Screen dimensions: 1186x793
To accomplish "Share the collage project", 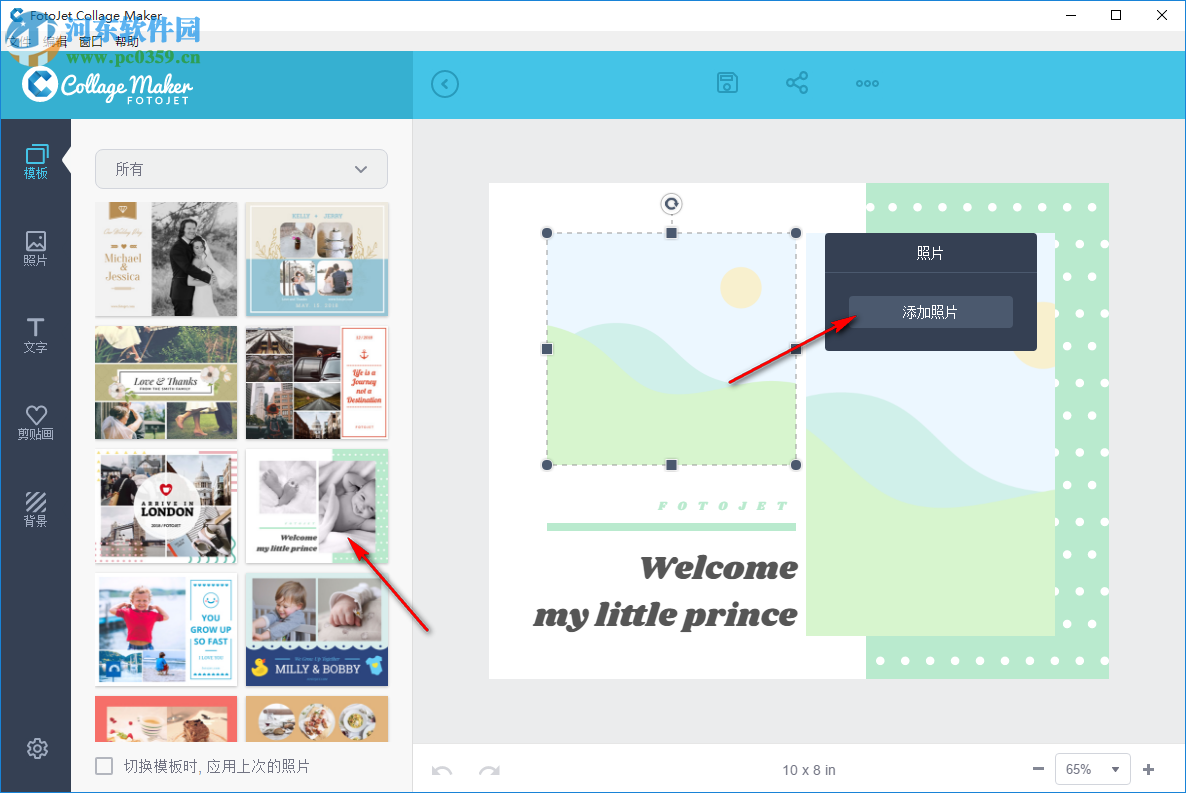I will 797,83.
